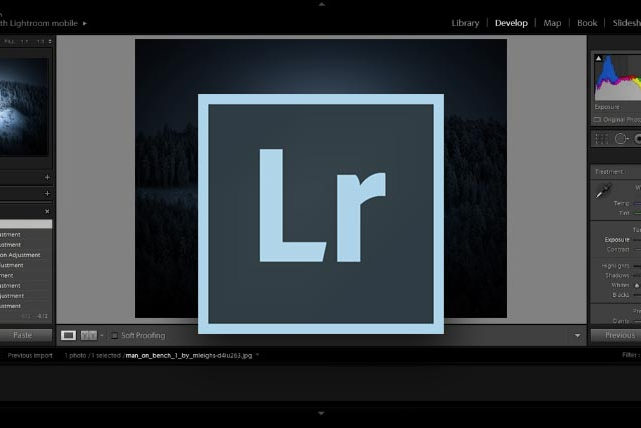
Task: Open the Library module
Action: click(465, 22)
